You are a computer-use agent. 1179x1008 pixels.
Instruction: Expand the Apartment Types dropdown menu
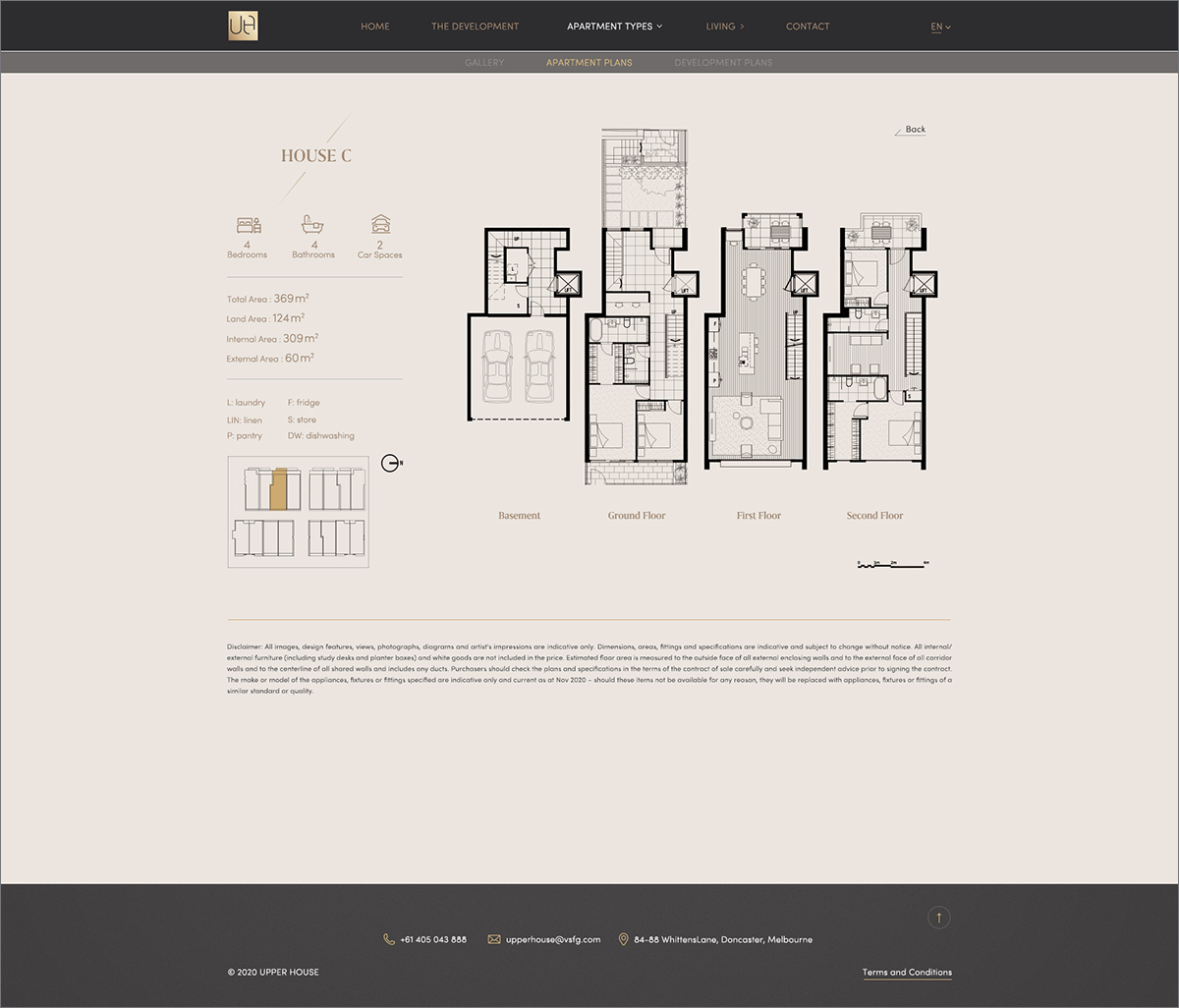614,27
